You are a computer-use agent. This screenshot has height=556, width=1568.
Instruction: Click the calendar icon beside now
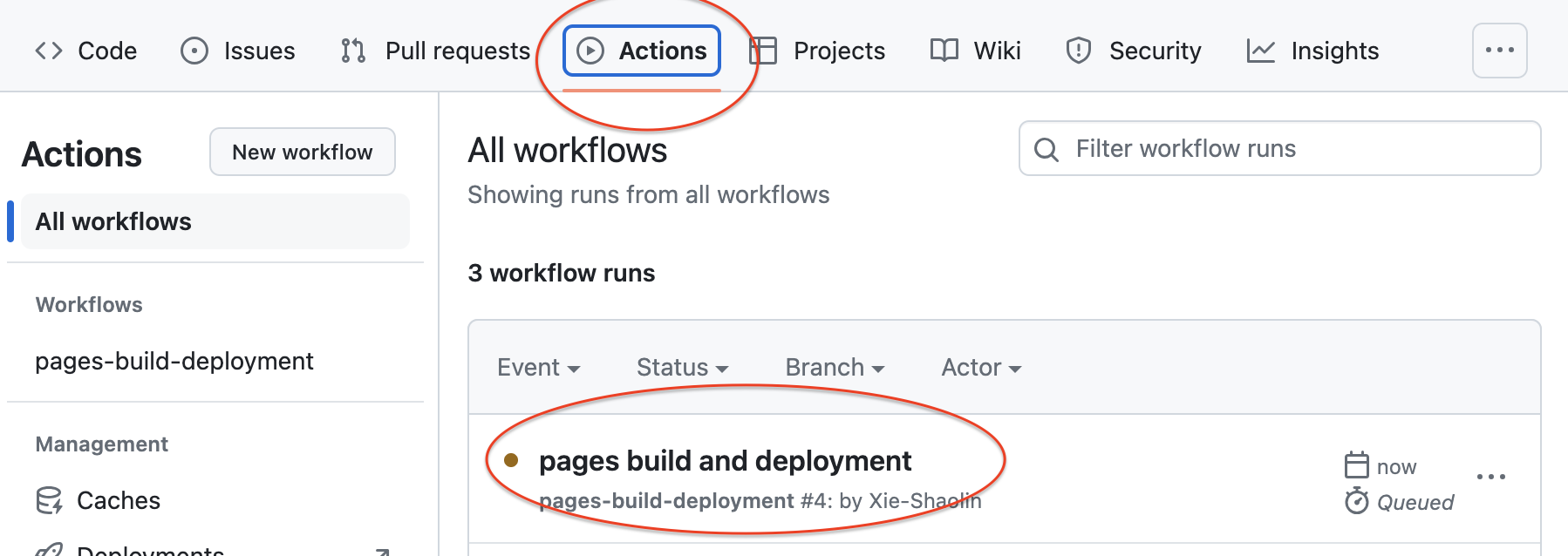click(x=1357, y=465)
